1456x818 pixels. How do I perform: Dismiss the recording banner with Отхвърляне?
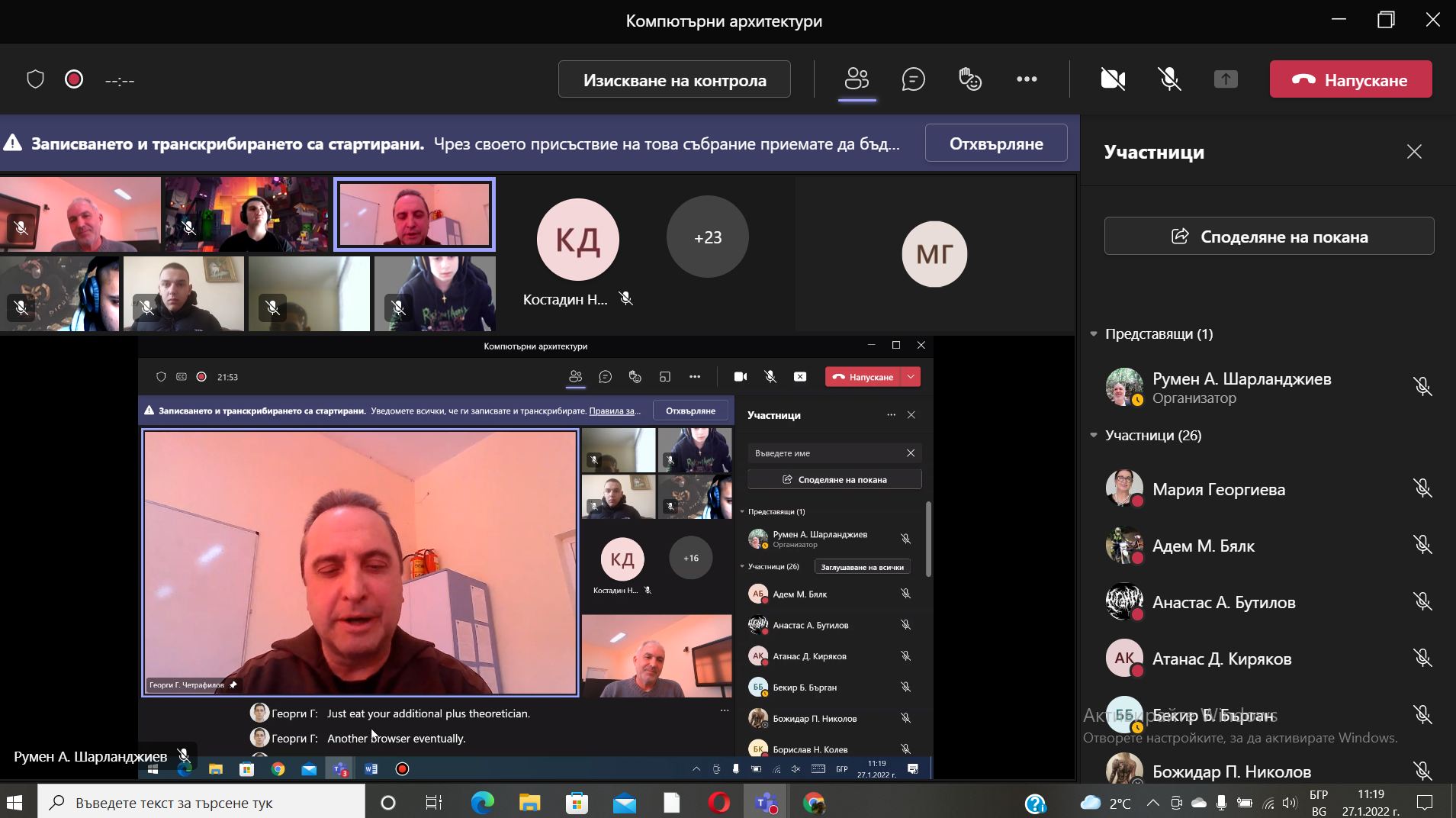point(995,143)
